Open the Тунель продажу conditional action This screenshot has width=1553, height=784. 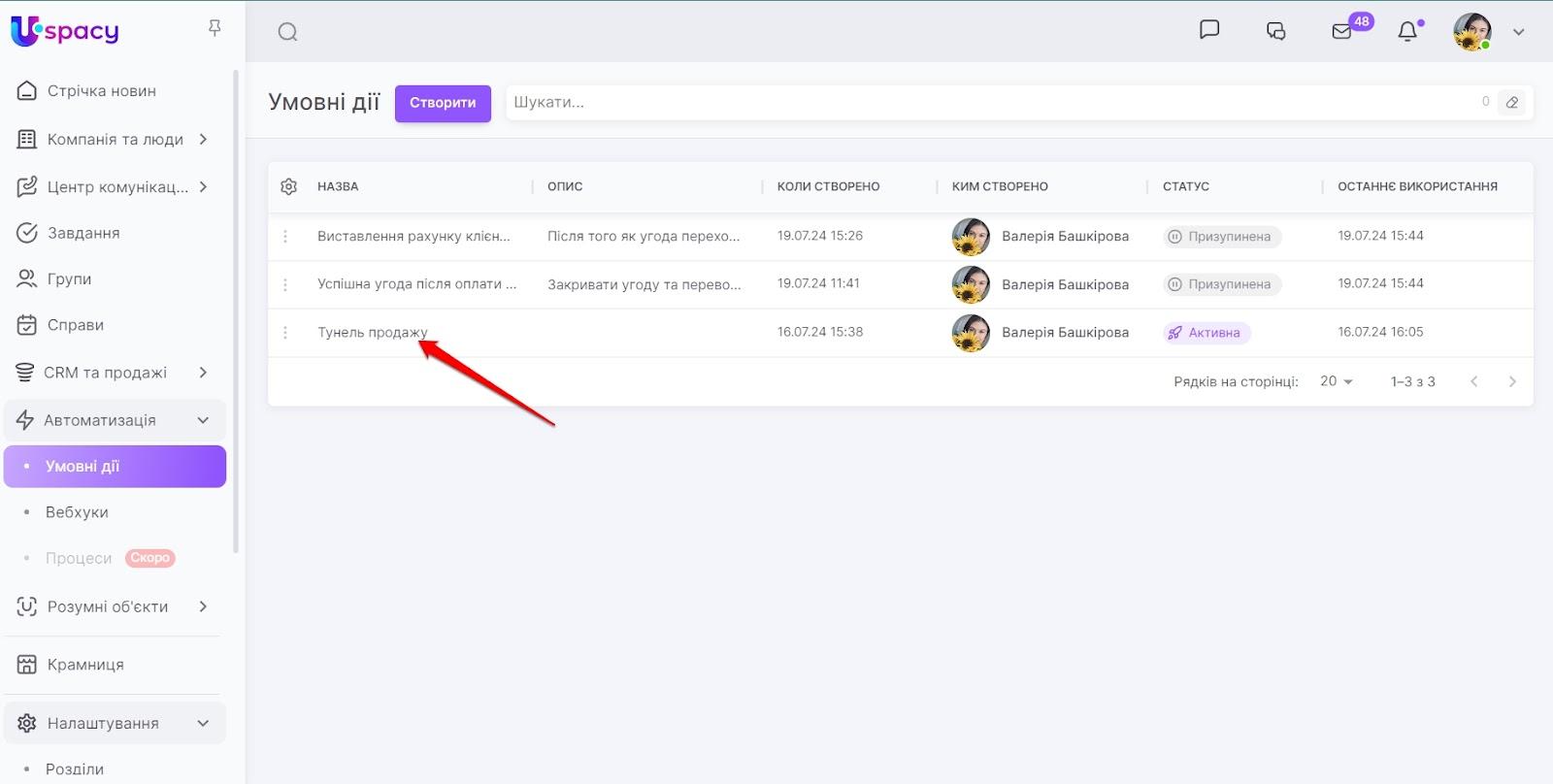[372, 333]
